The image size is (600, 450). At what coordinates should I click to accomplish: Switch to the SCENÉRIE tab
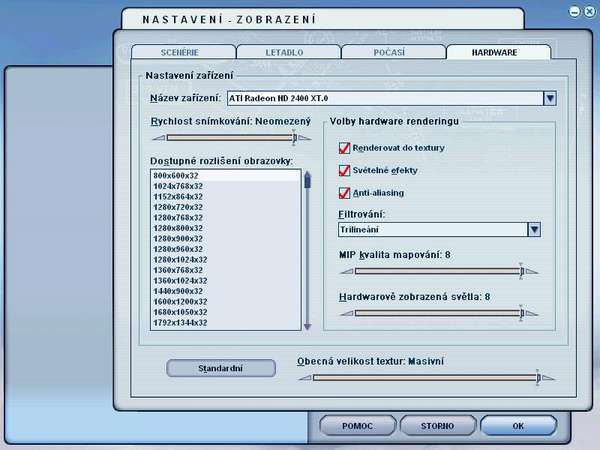[x=175, y=52]
